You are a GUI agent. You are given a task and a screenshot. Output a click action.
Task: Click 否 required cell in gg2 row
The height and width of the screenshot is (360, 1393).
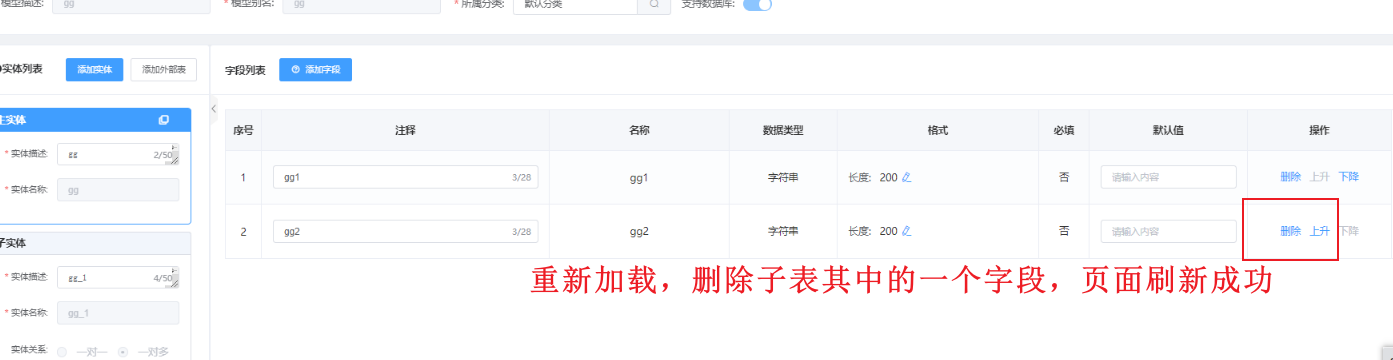click(x=1064, y=231)
